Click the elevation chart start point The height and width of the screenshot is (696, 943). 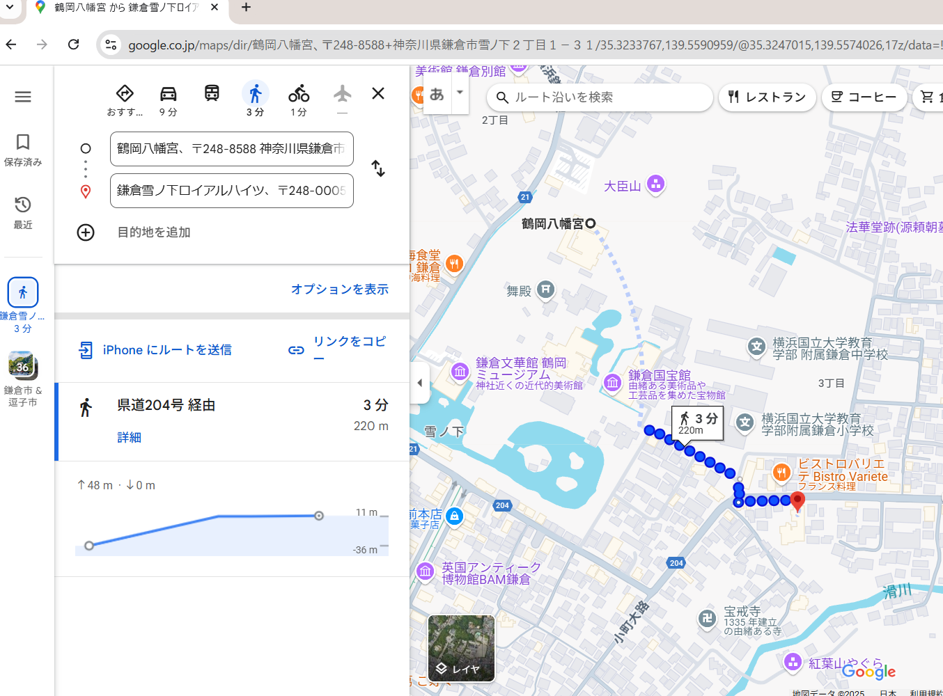[x=89, y=546]
